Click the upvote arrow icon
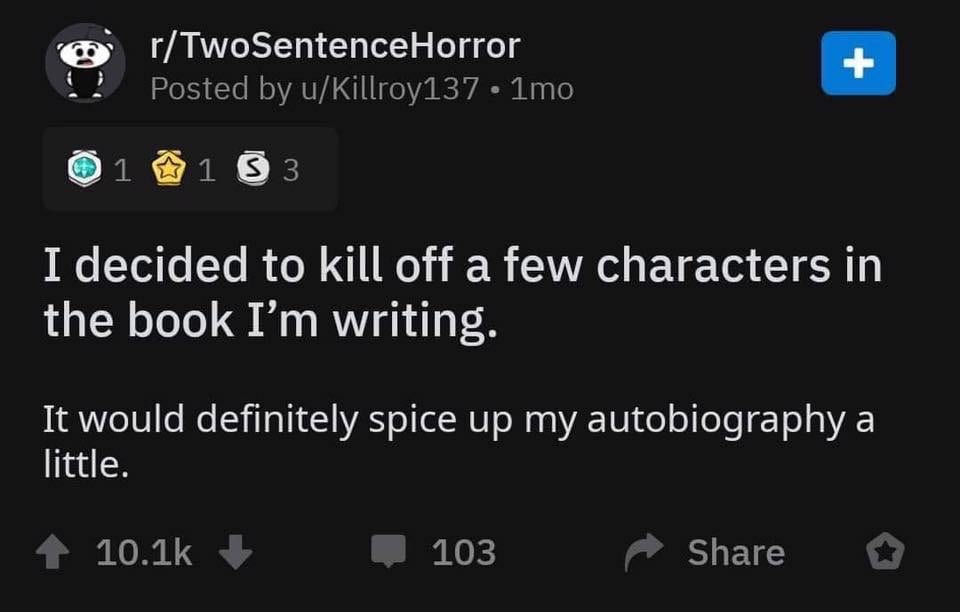 [52, 551]
